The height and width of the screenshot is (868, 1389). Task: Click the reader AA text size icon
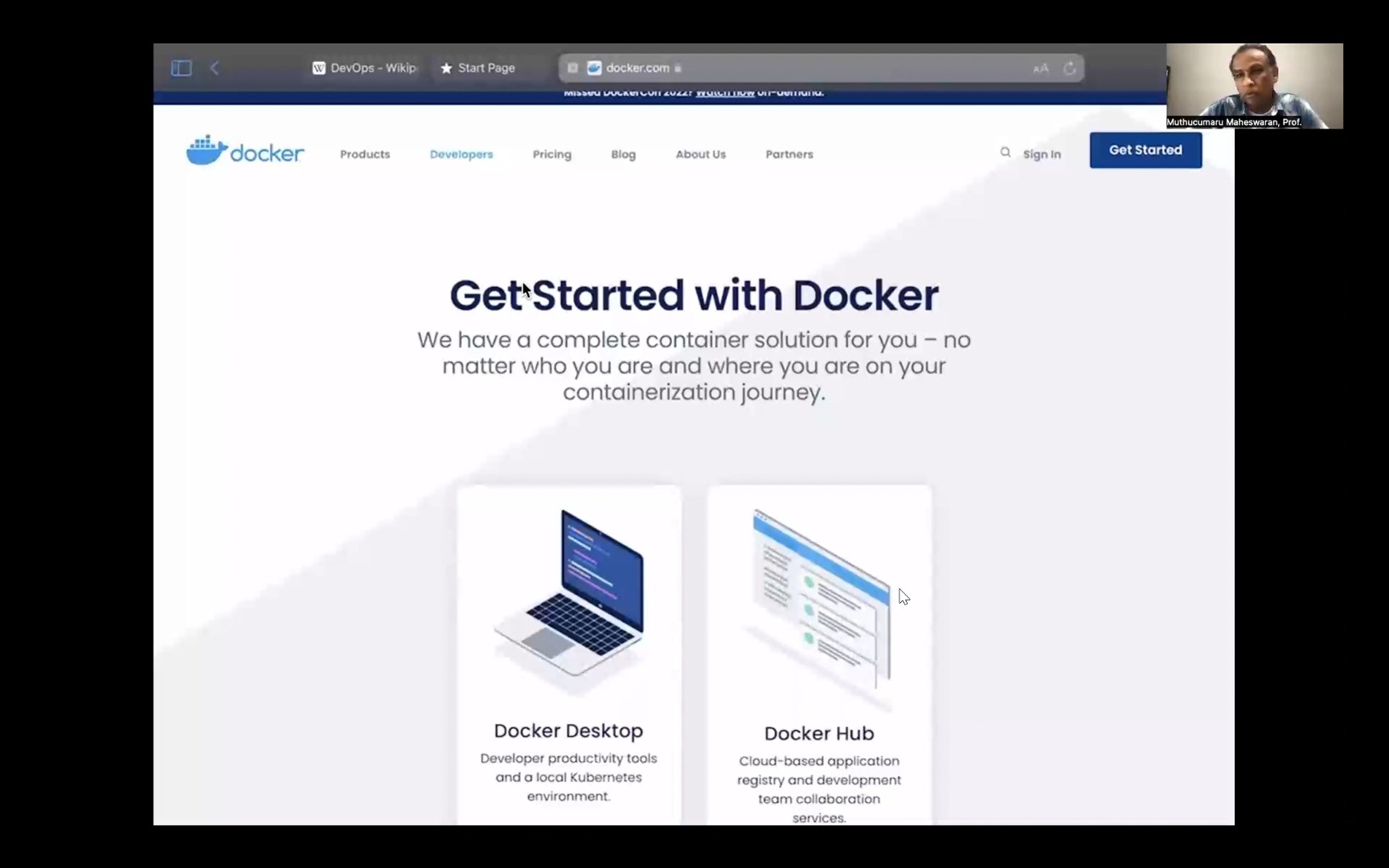click(1041, 68)
